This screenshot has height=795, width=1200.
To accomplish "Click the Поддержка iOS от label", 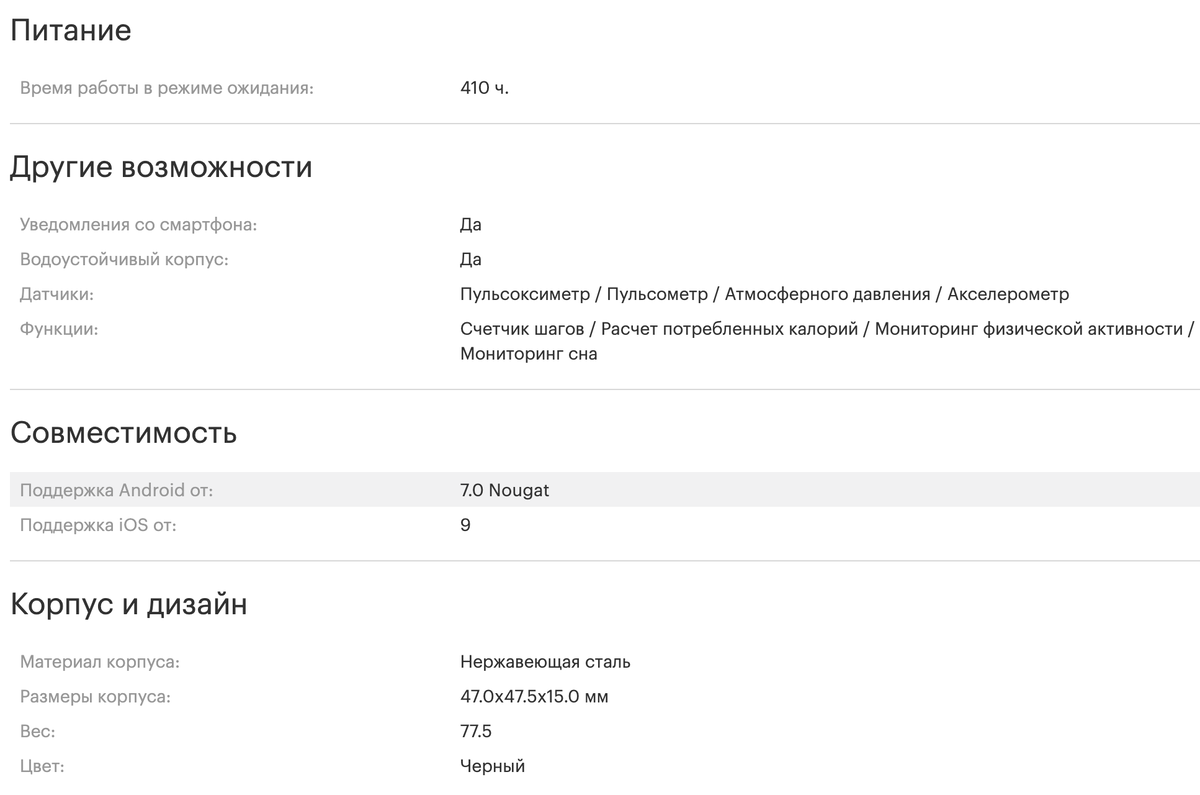I will click(98, 525).
